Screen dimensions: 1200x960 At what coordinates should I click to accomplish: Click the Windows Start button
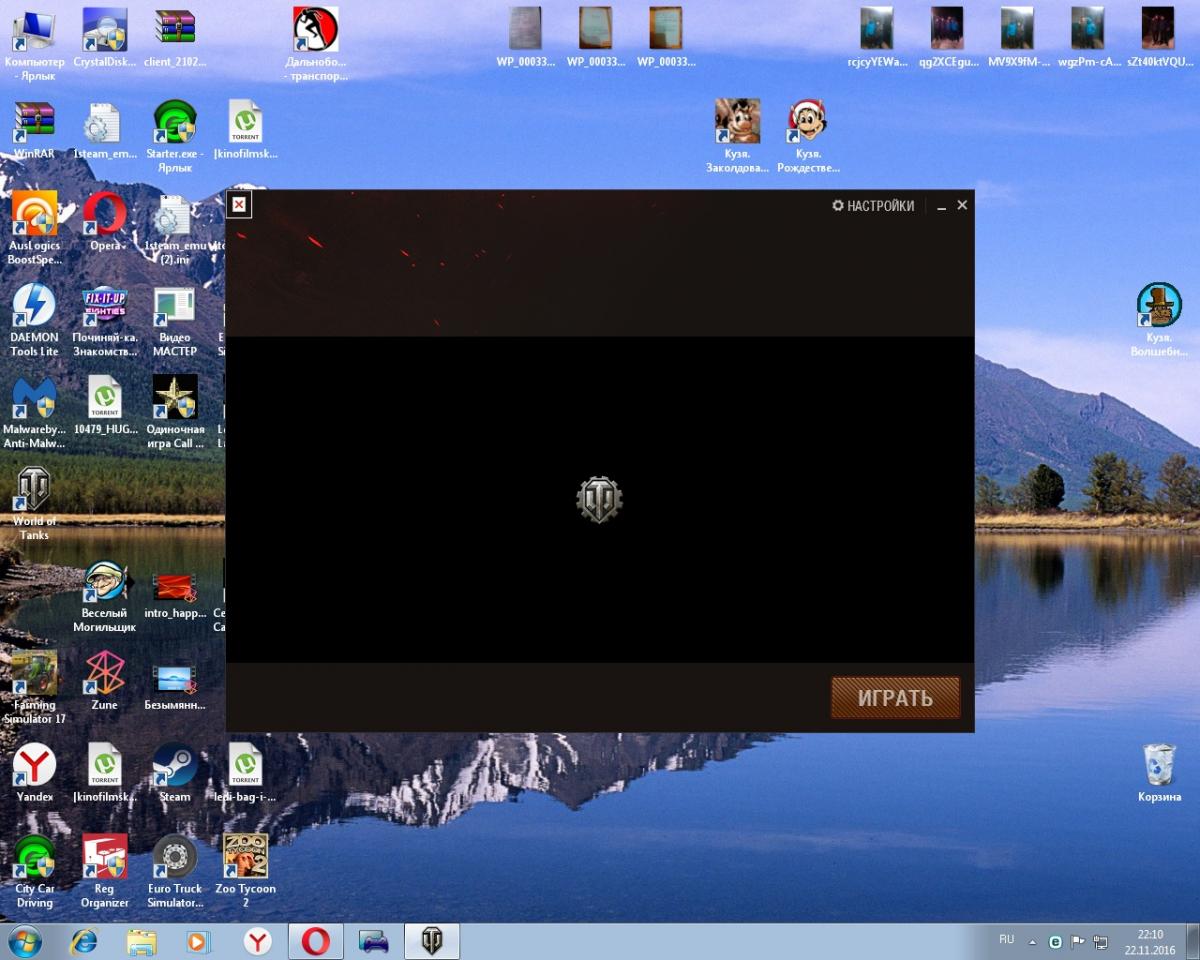[25, 941]
